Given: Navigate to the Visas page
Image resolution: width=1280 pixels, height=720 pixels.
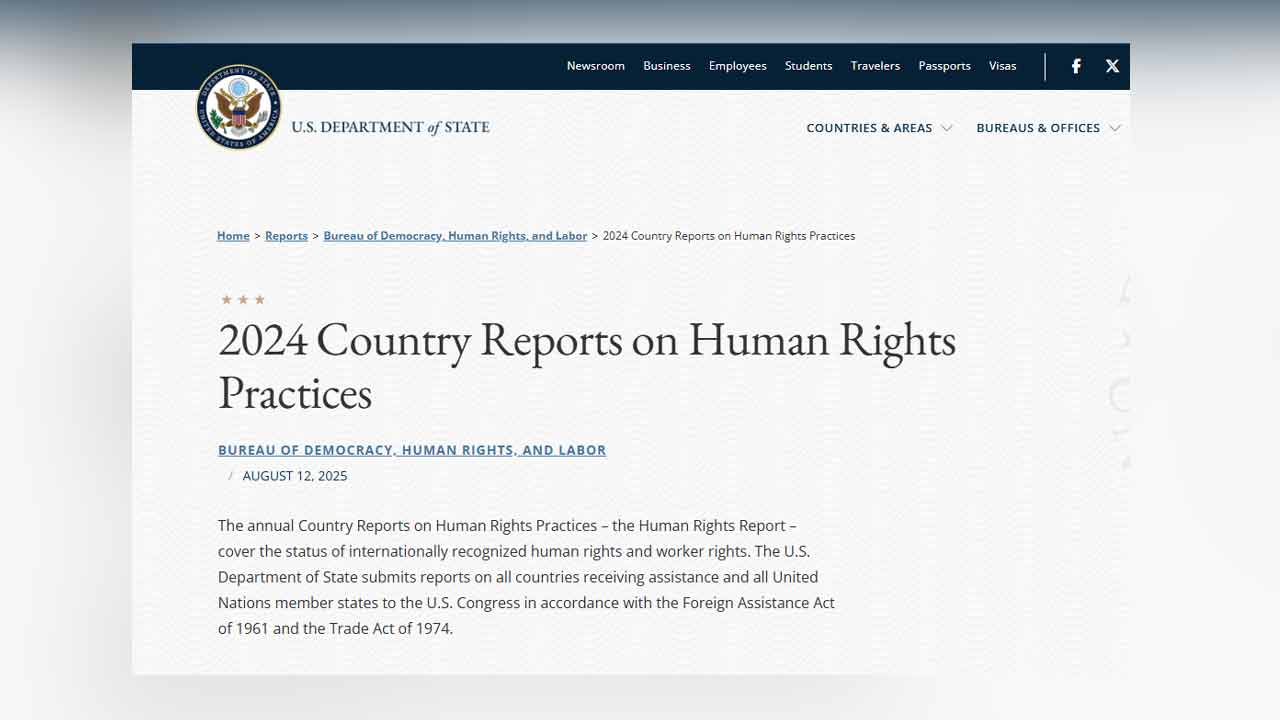Looking at the screenshot, I should 1002,66.
